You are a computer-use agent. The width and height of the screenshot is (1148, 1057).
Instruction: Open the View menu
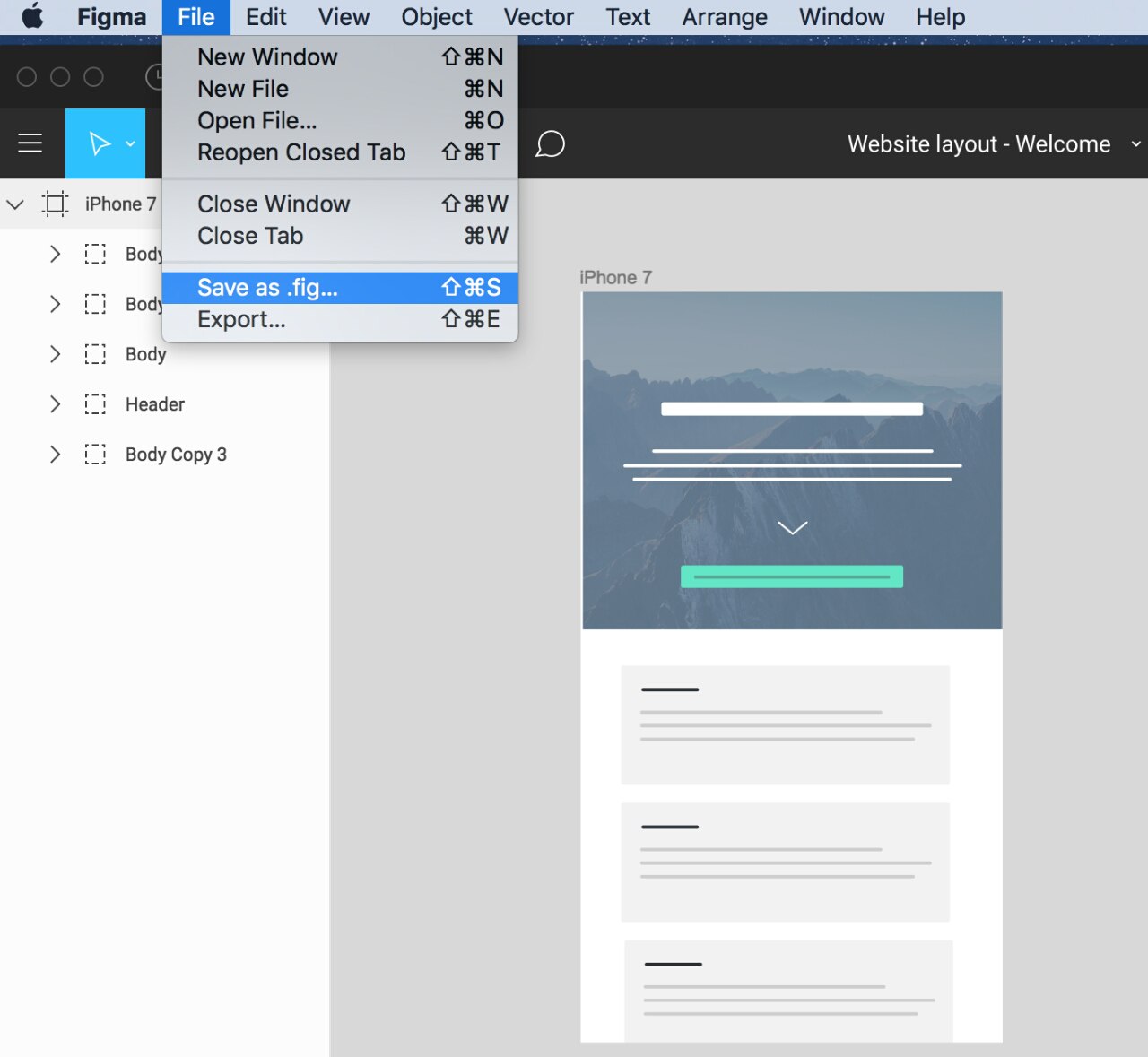pos(344,17)
